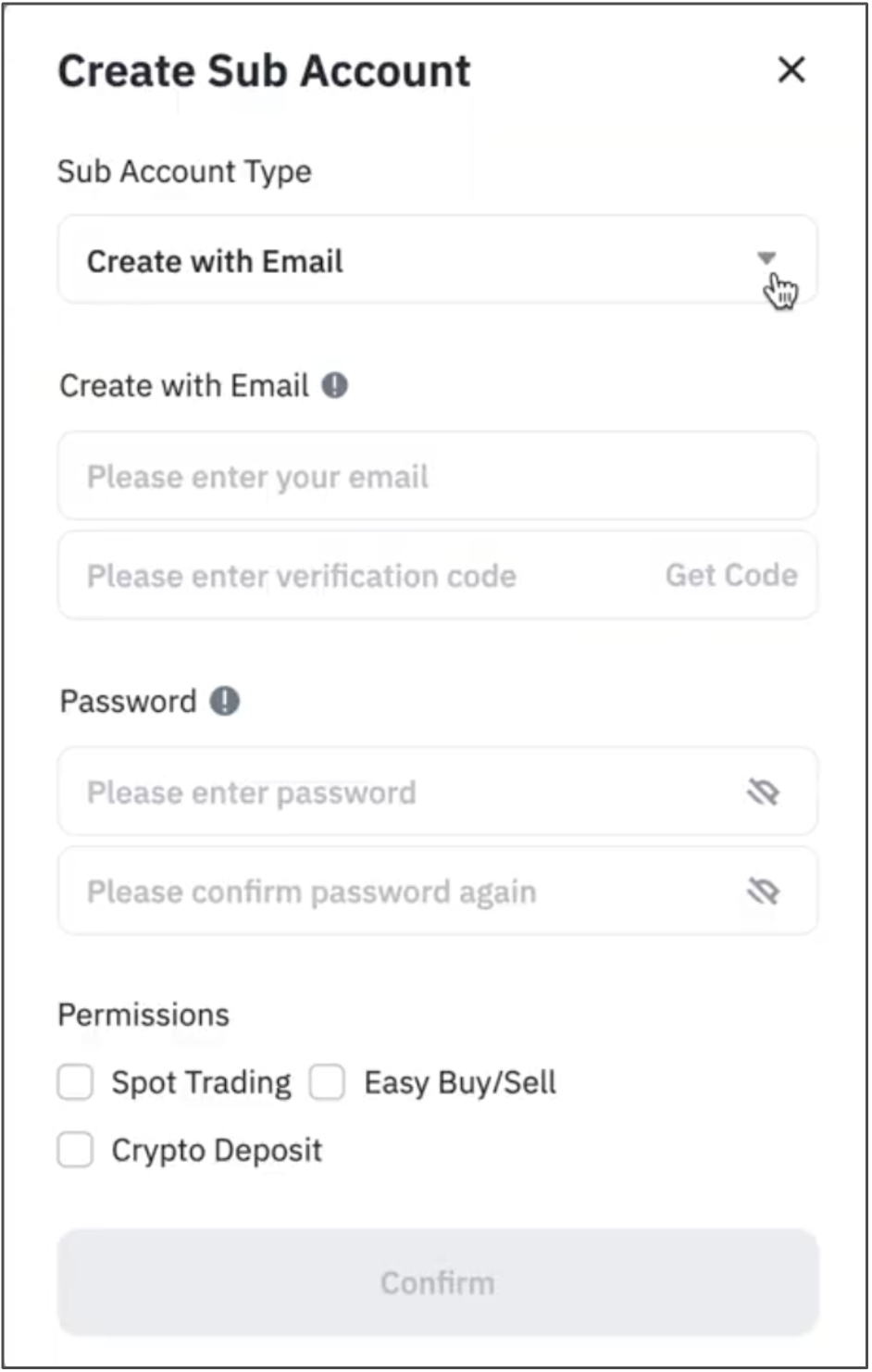Click the 'Crypto Deposit' permission label

(217, 1150)
